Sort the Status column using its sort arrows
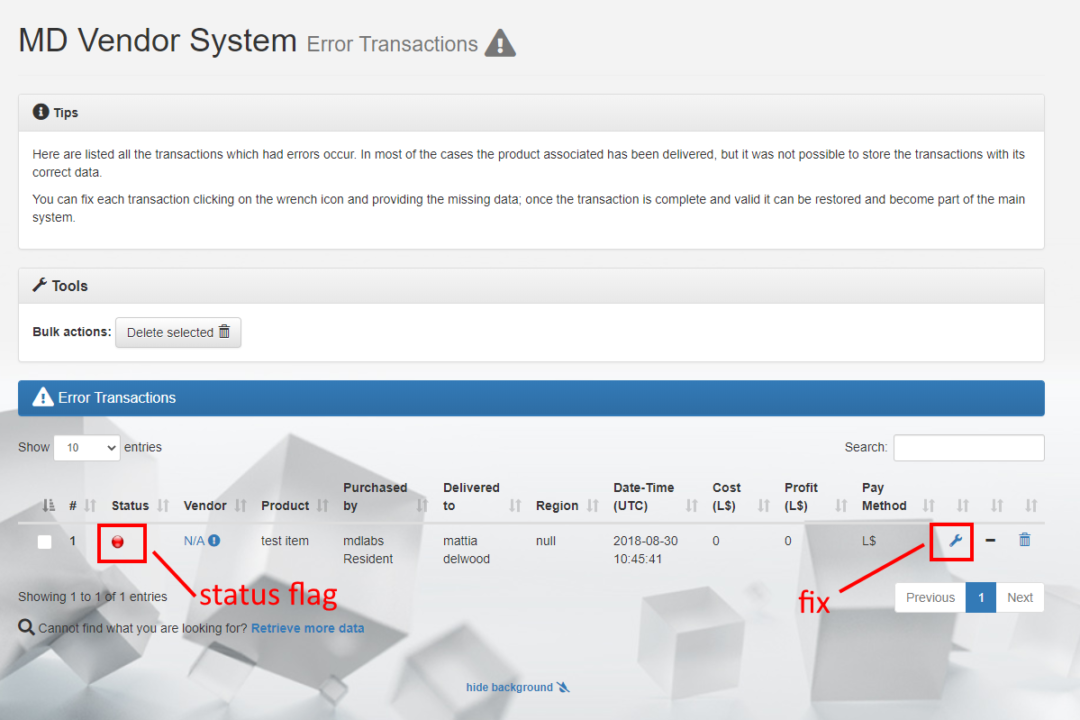Viewport: 1080px width, 720px height. pyautogui.click(x=162, y=505)
